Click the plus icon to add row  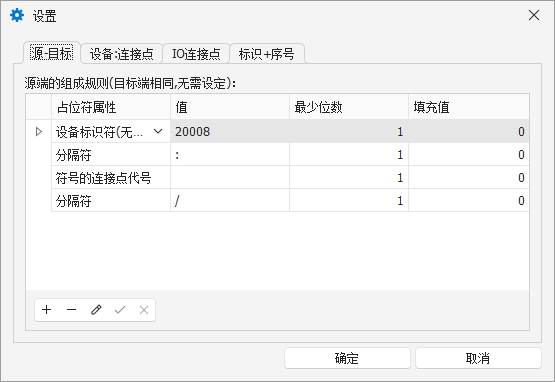tap(46, 310)
